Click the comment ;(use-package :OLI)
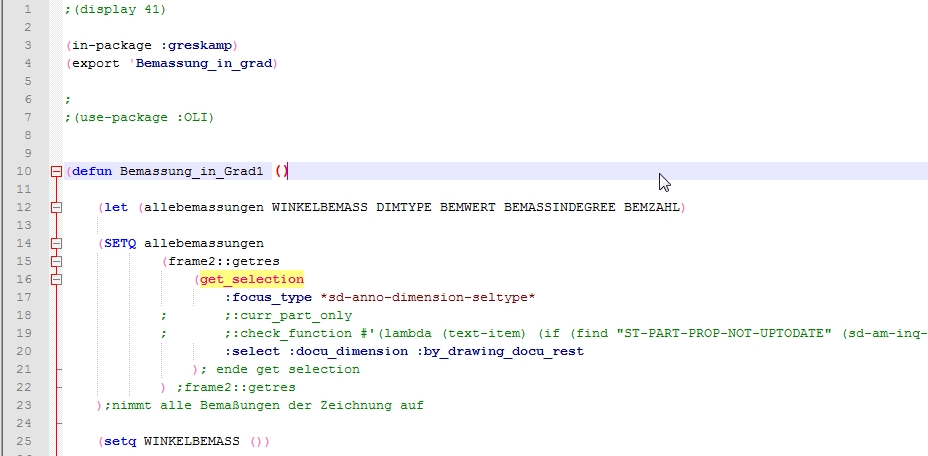The width and height of the screenshot is (928, 456). coord(140,117)
